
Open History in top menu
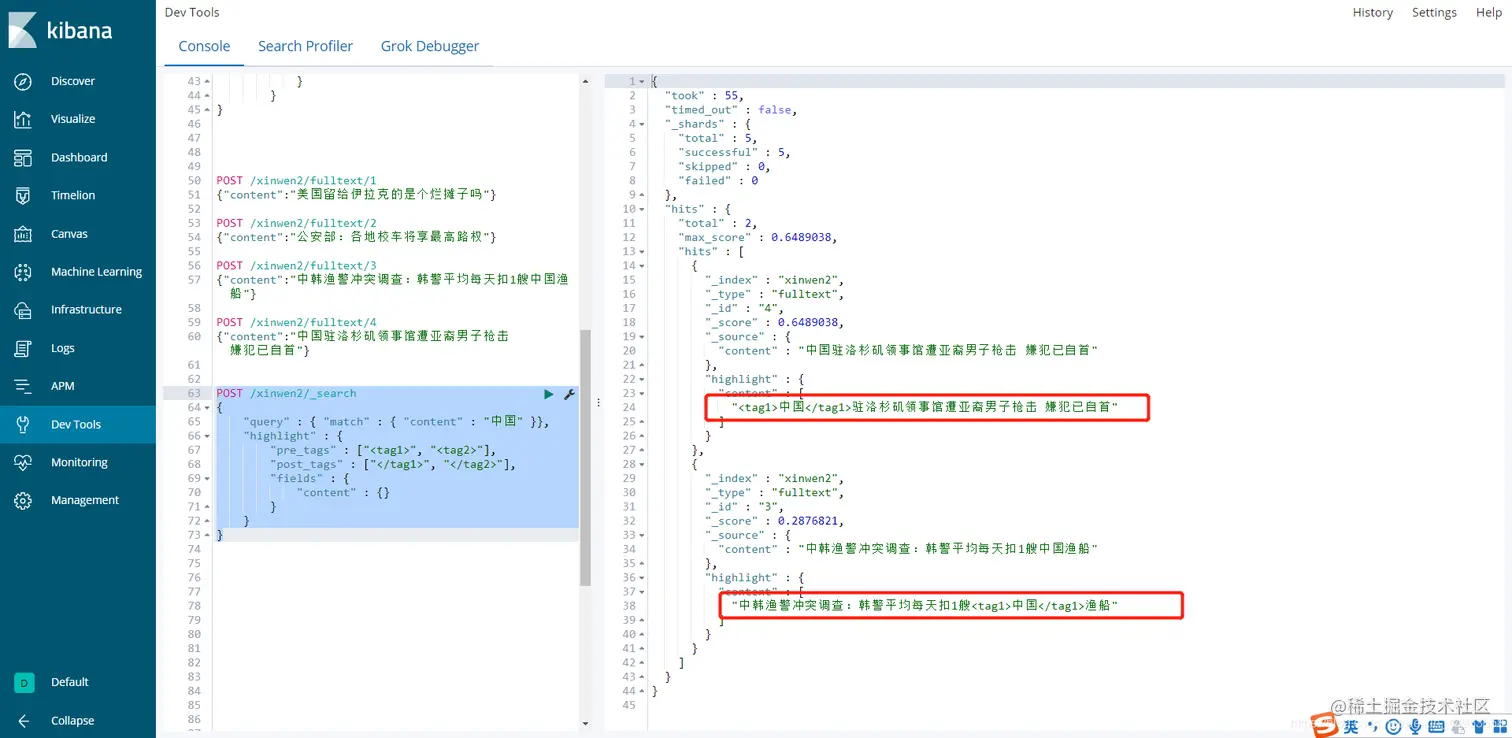[1372, 13]
